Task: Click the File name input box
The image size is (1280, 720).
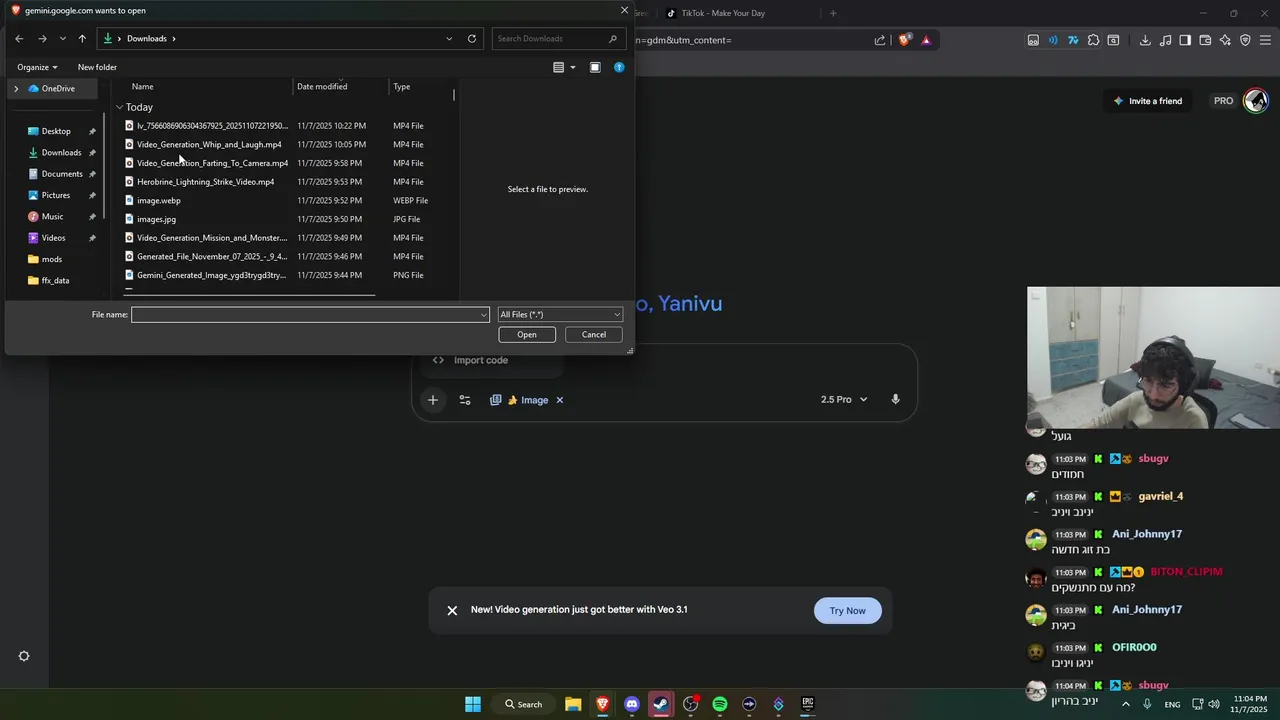Action: (x=310, y=315)
